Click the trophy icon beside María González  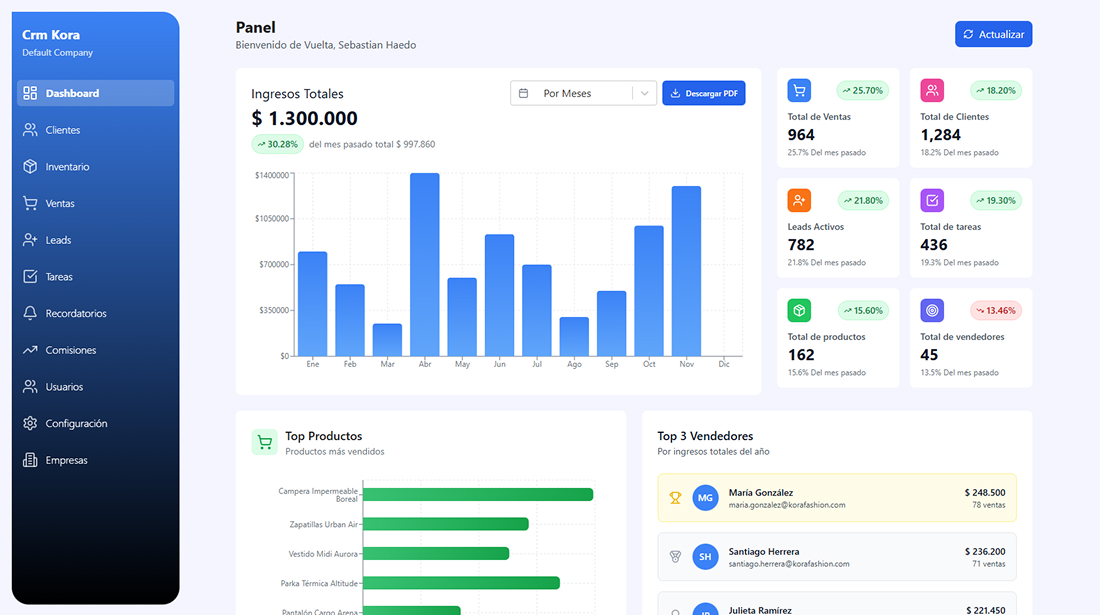[x=675, y=498]
